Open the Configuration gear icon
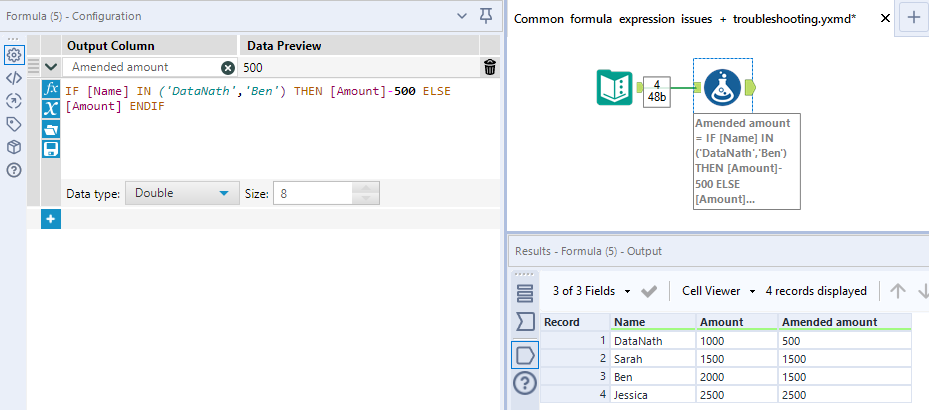 point(13,55)
